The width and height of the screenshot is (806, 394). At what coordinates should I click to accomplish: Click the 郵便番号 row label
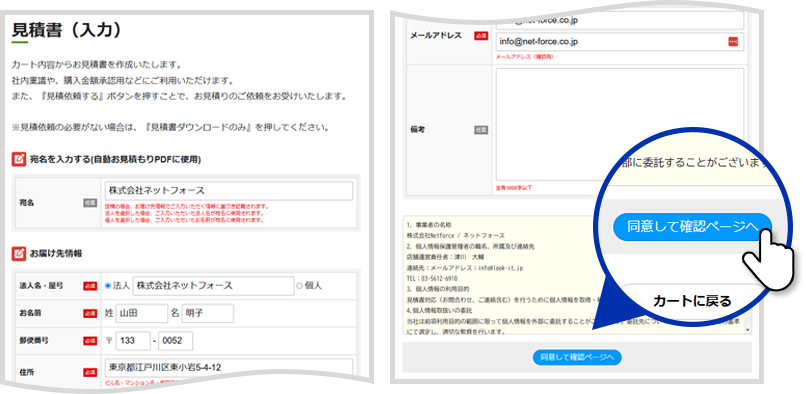click(33, 341)
